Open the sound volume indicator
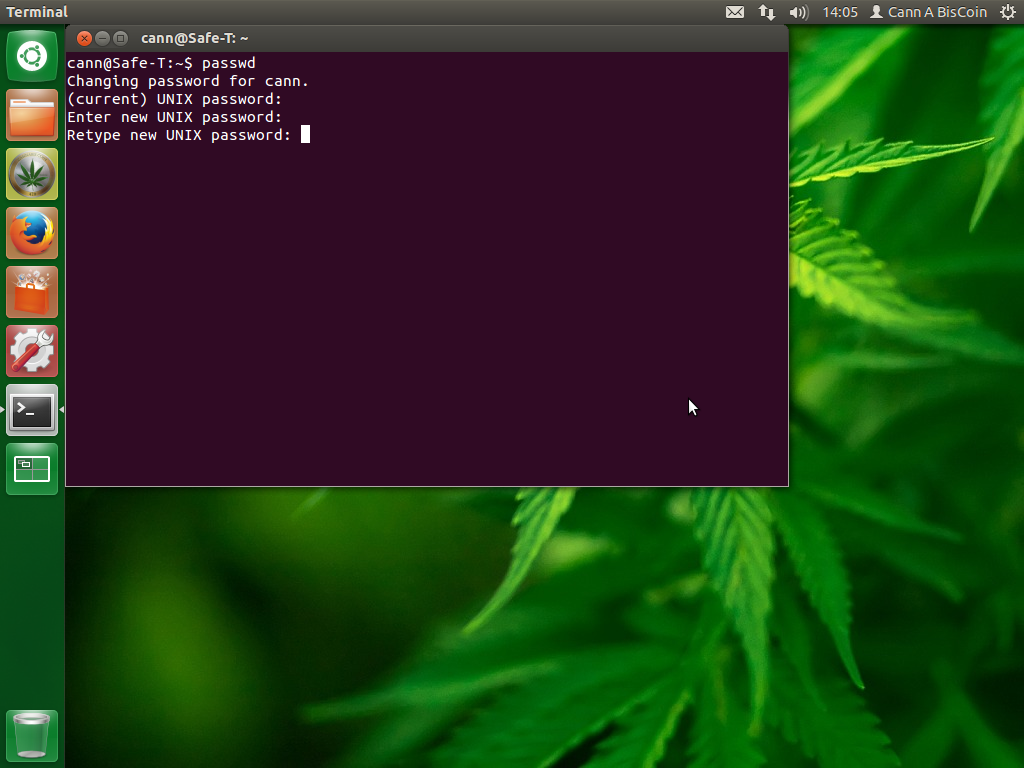 798,12
